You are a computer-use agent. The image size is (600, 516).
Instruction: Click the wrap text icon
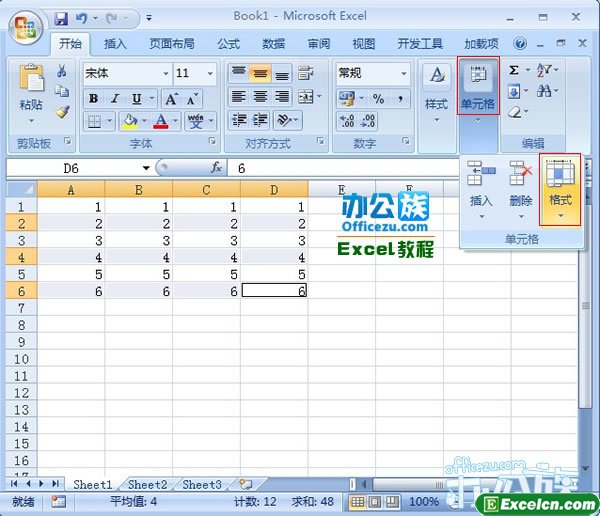tap(306, 73)
